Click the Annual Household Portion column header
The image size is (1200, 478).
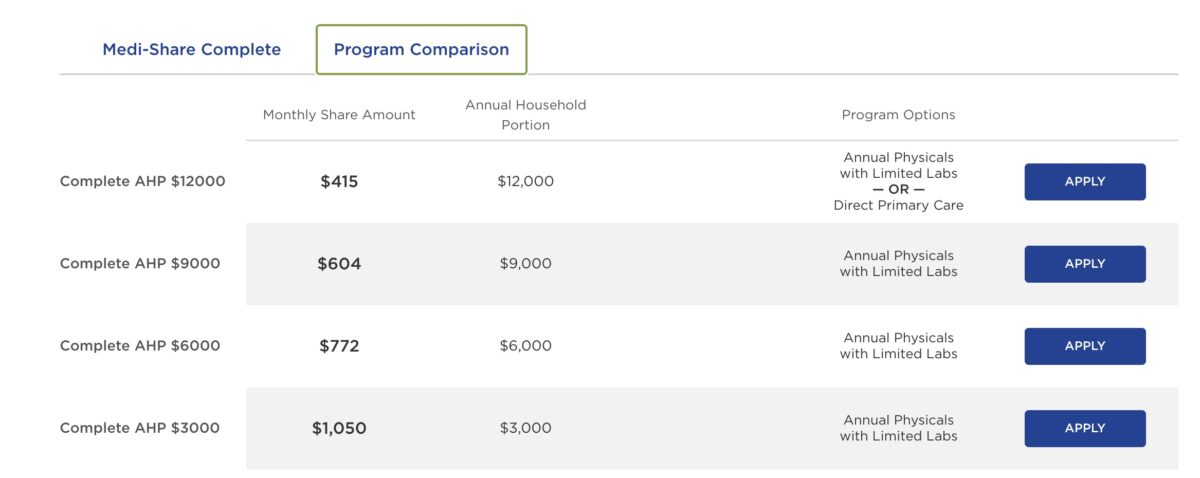[x=525, y=115]
